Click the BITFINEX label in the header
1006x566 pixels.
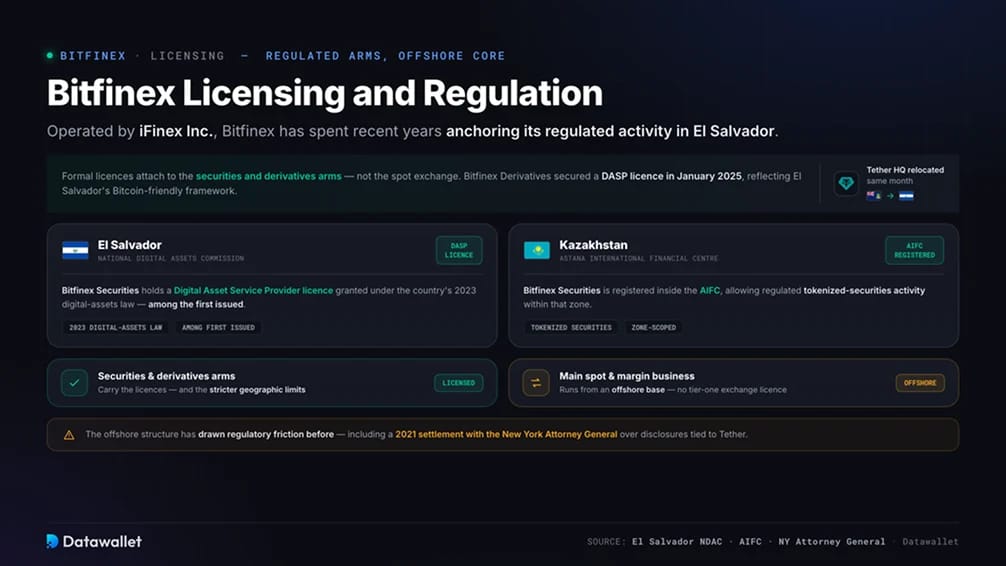tap(93, 56)
